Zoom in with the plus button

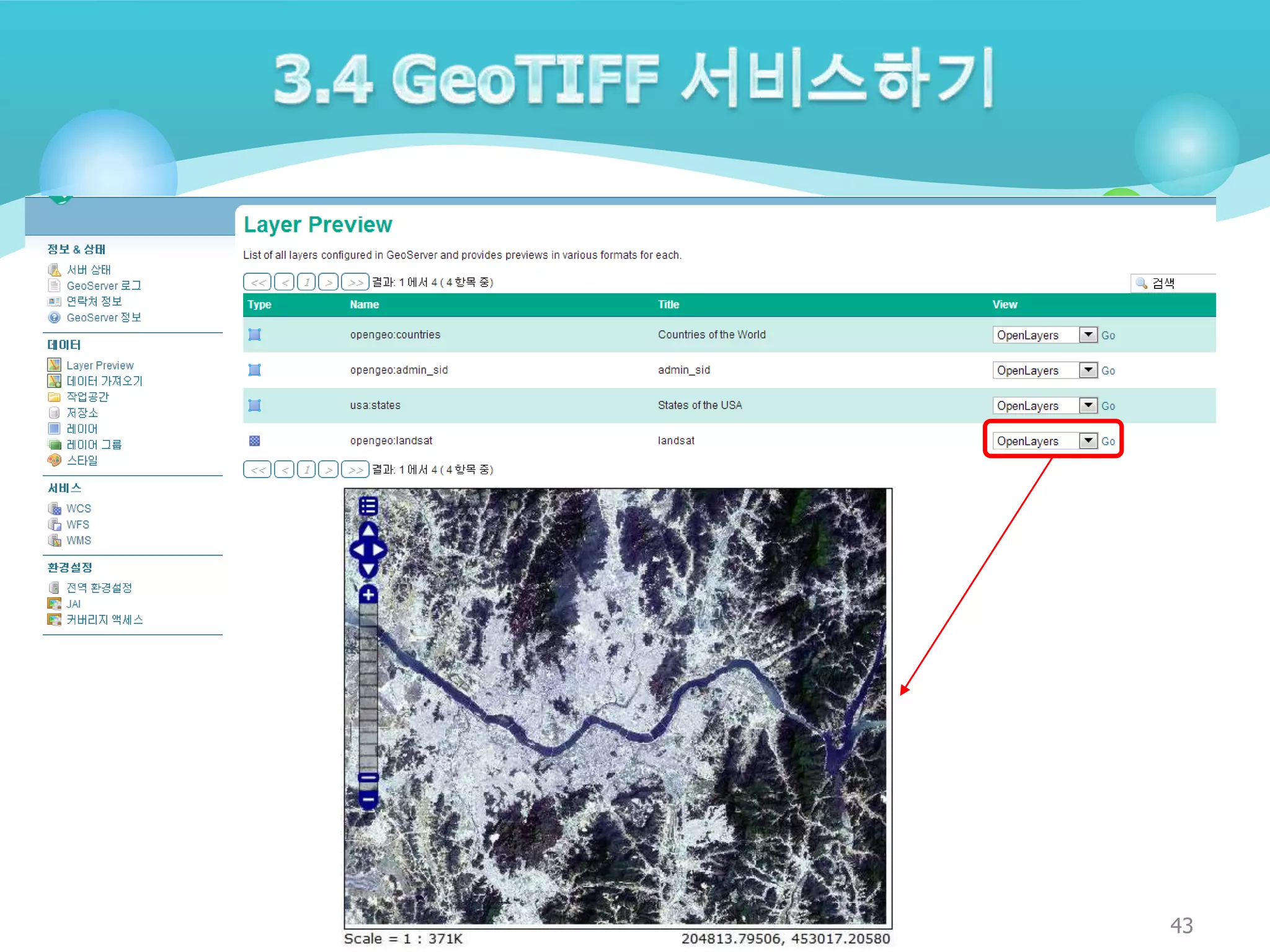(x=368, y=594)
